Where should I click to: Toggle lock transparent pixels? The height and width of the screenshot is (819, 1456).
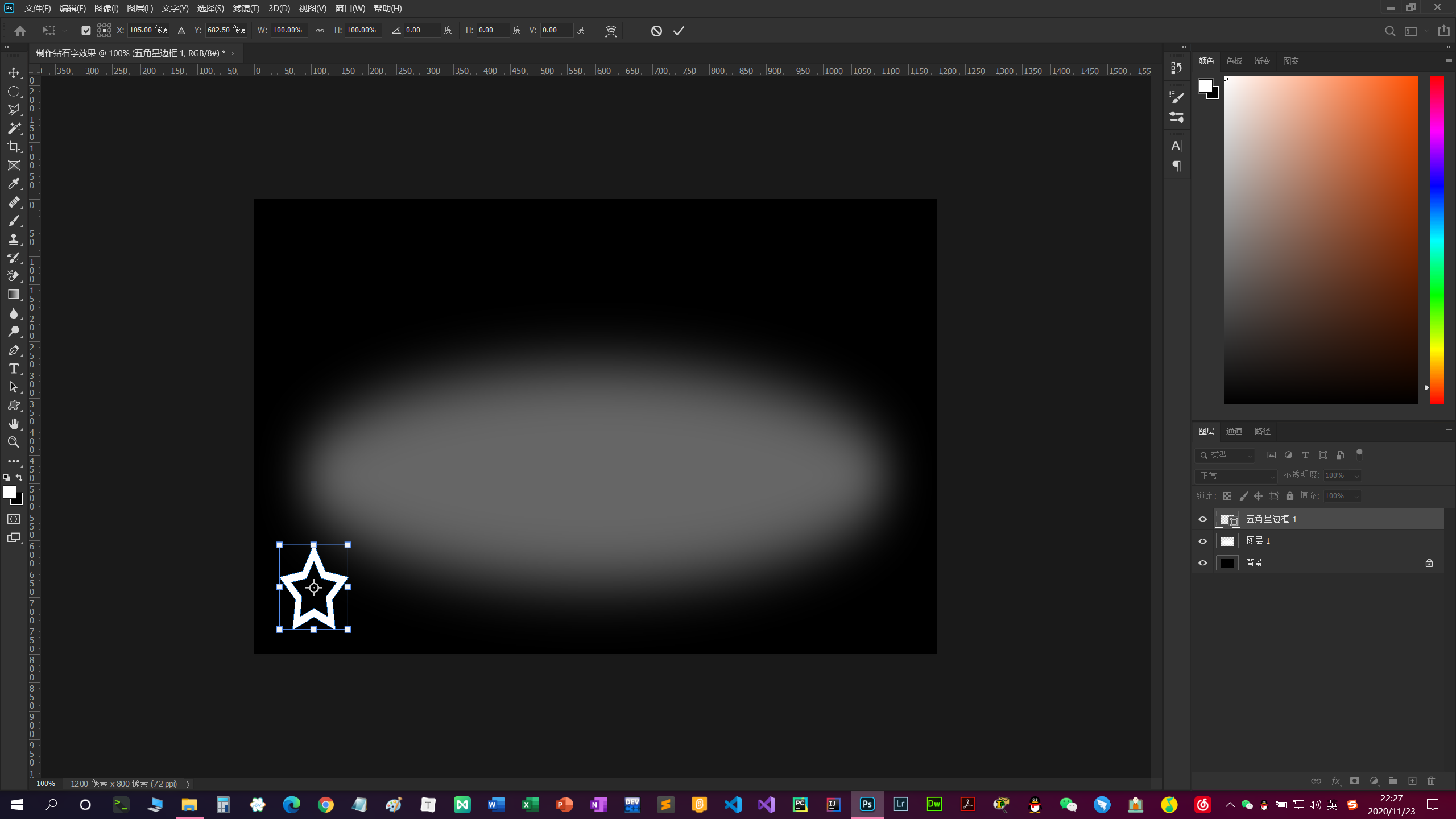pyautogui.click(x=1227, y=496)
